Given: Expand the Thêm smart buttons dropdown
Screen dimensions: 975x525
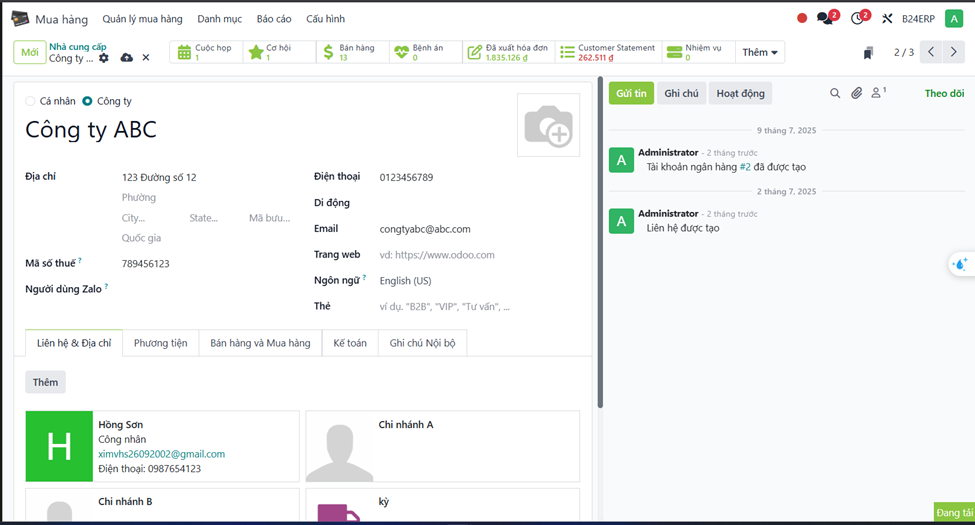Looking at the screenshot, I should (761, 52).
